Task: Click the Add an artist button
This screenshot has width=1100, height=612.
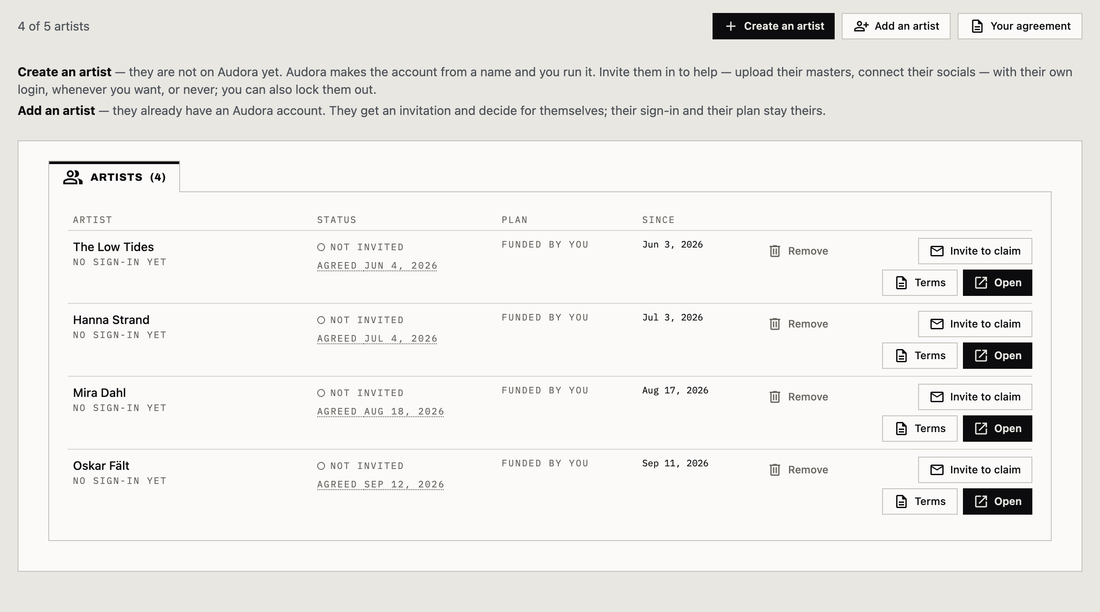Action: coord(896,26)
